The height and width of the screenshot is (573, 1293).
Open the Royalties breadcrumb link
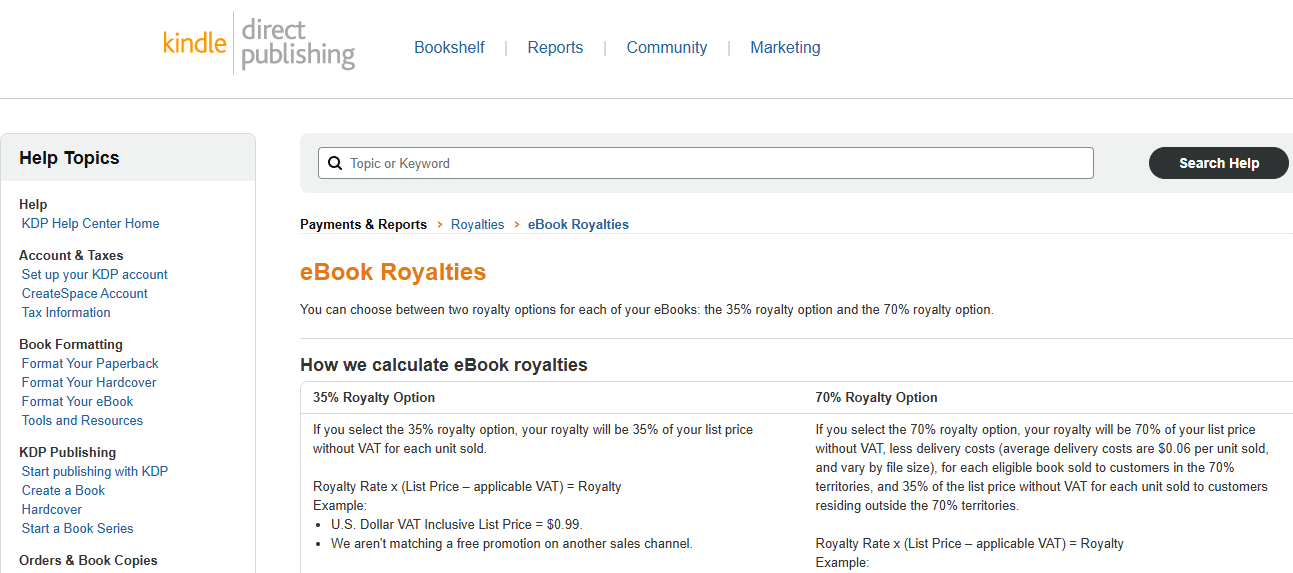pyautogui.click(x=477, y=224)
